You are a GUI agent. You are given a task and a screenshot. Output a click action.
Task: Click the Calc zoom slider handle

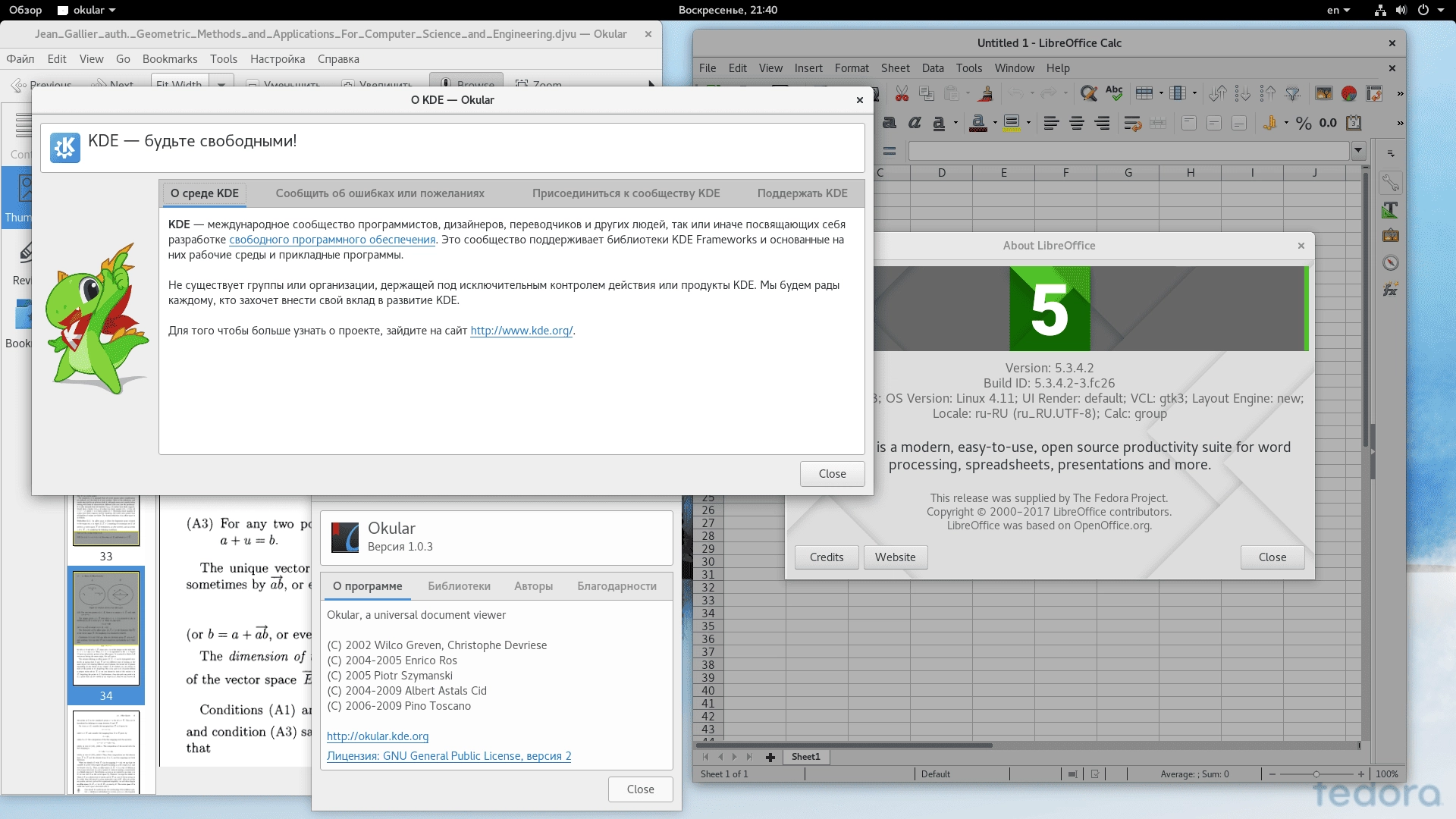tap(1316, 774)
